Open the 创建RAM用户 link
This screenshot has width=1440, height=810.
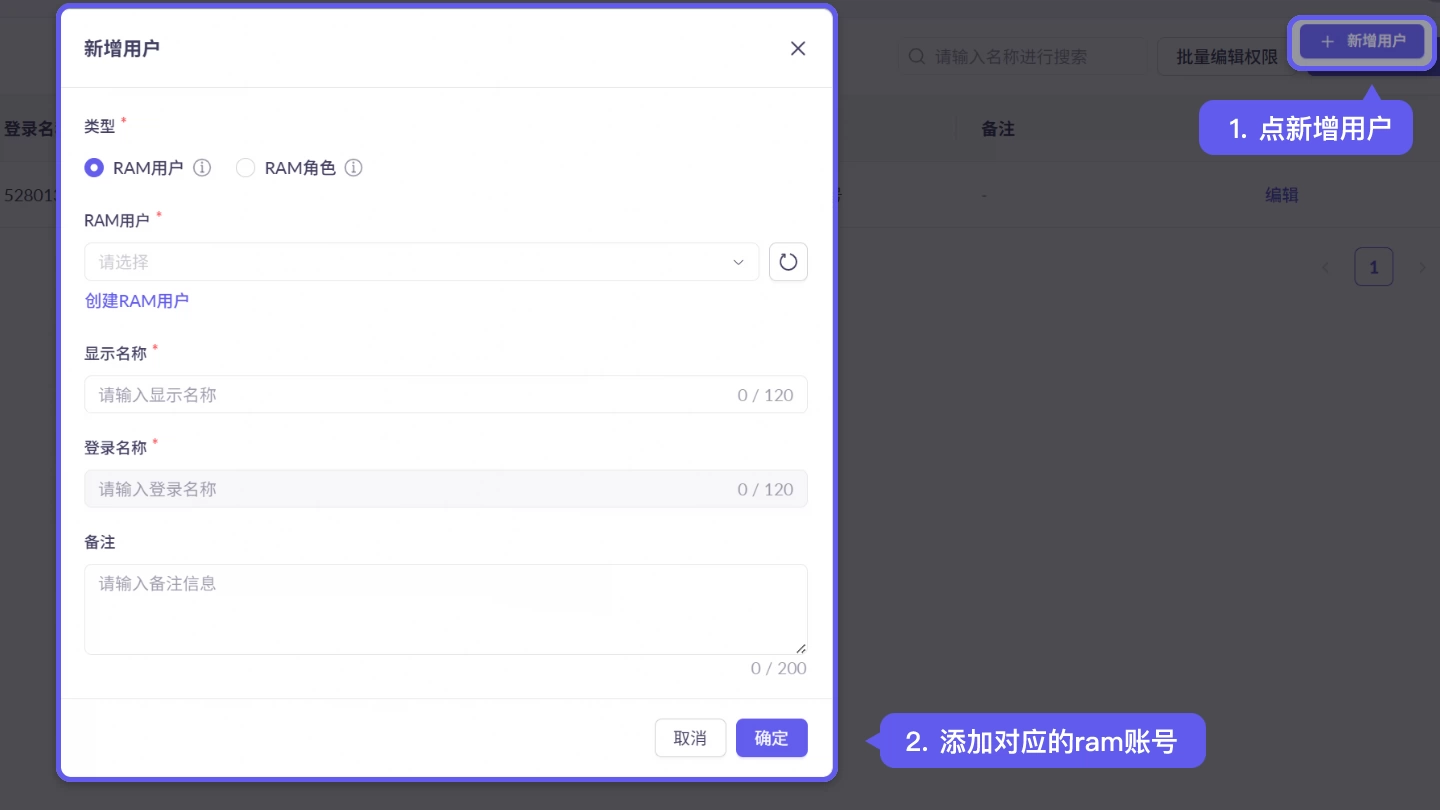coord(137,301)
